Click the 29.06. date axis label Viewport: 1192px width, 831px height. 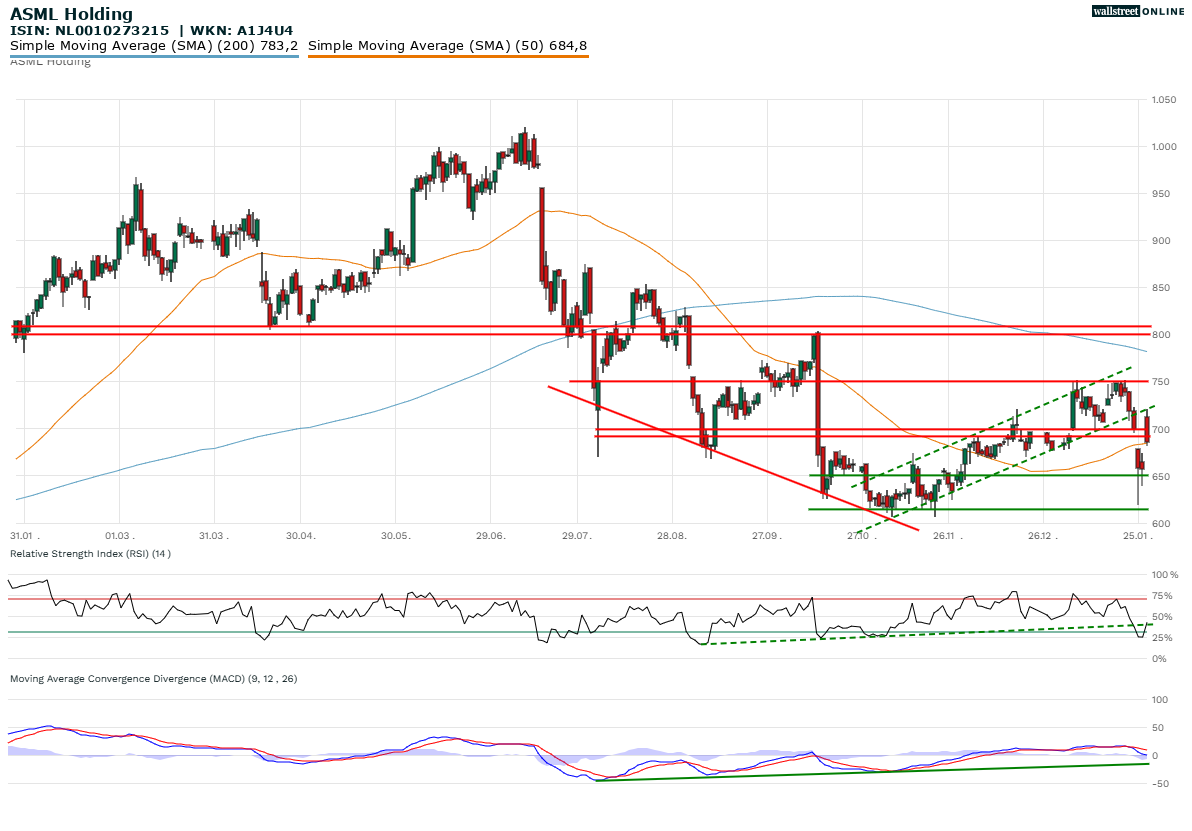coord(491,536)
